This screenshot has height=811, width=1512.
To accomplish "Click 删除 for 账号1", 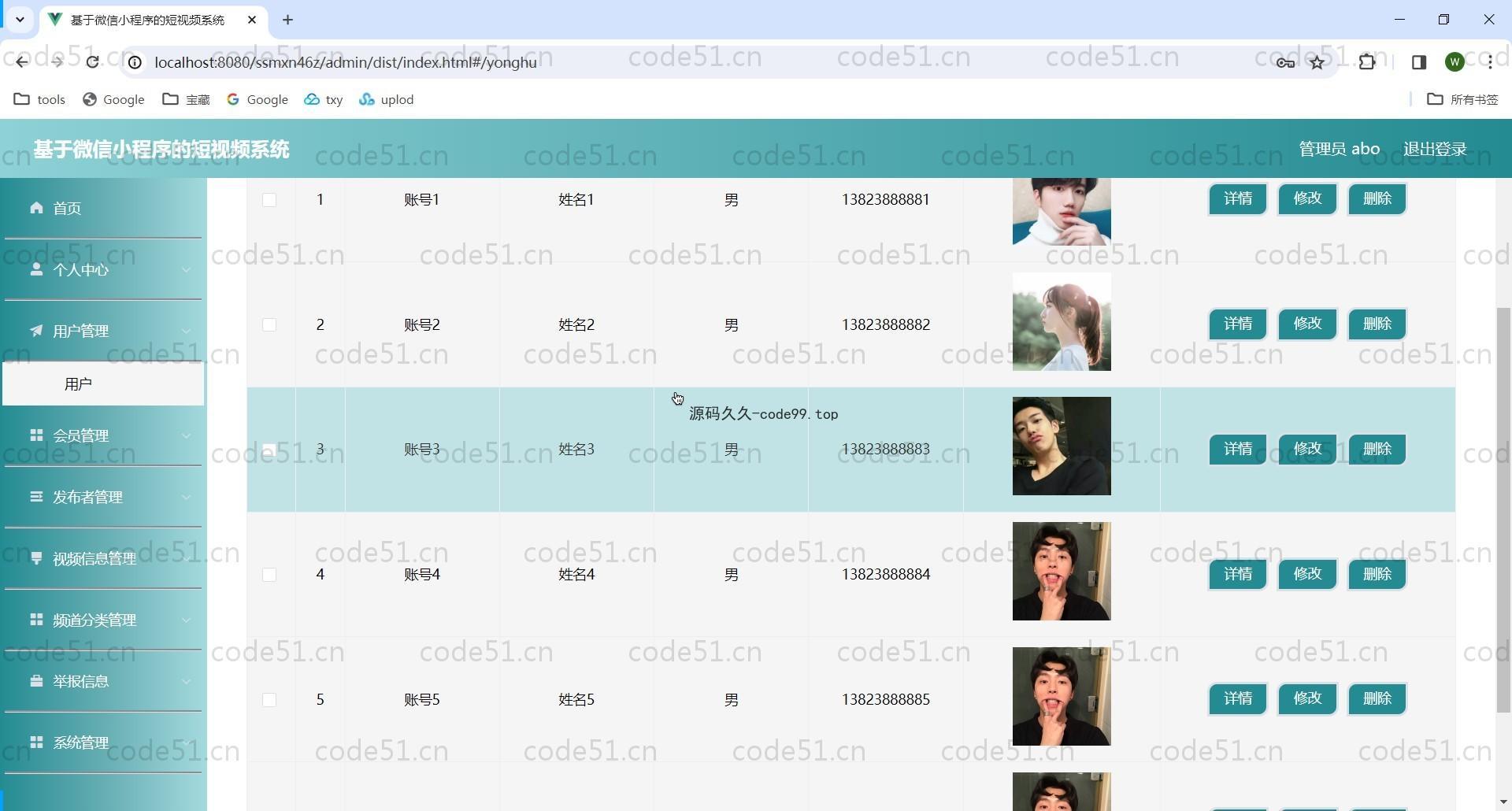I will (1377, 198).
